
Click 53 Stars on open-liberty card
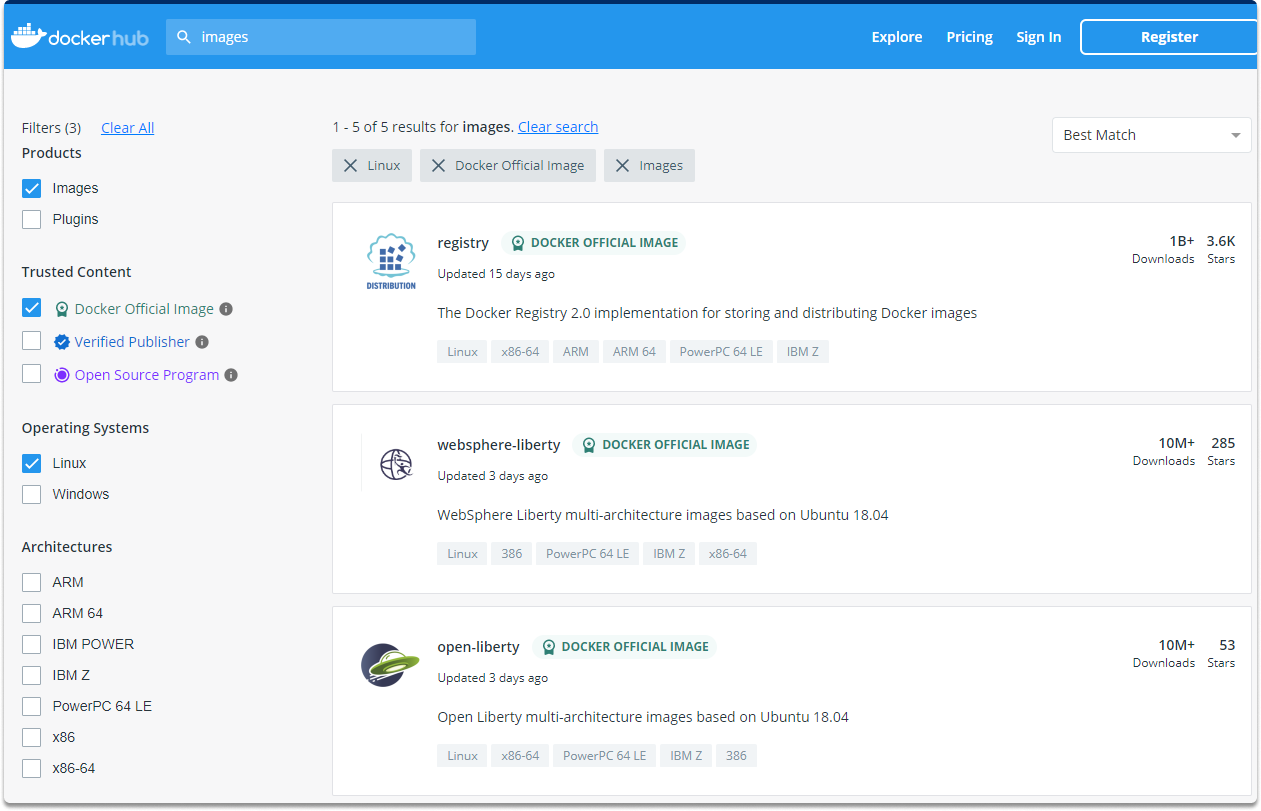tap(1222, 653)
